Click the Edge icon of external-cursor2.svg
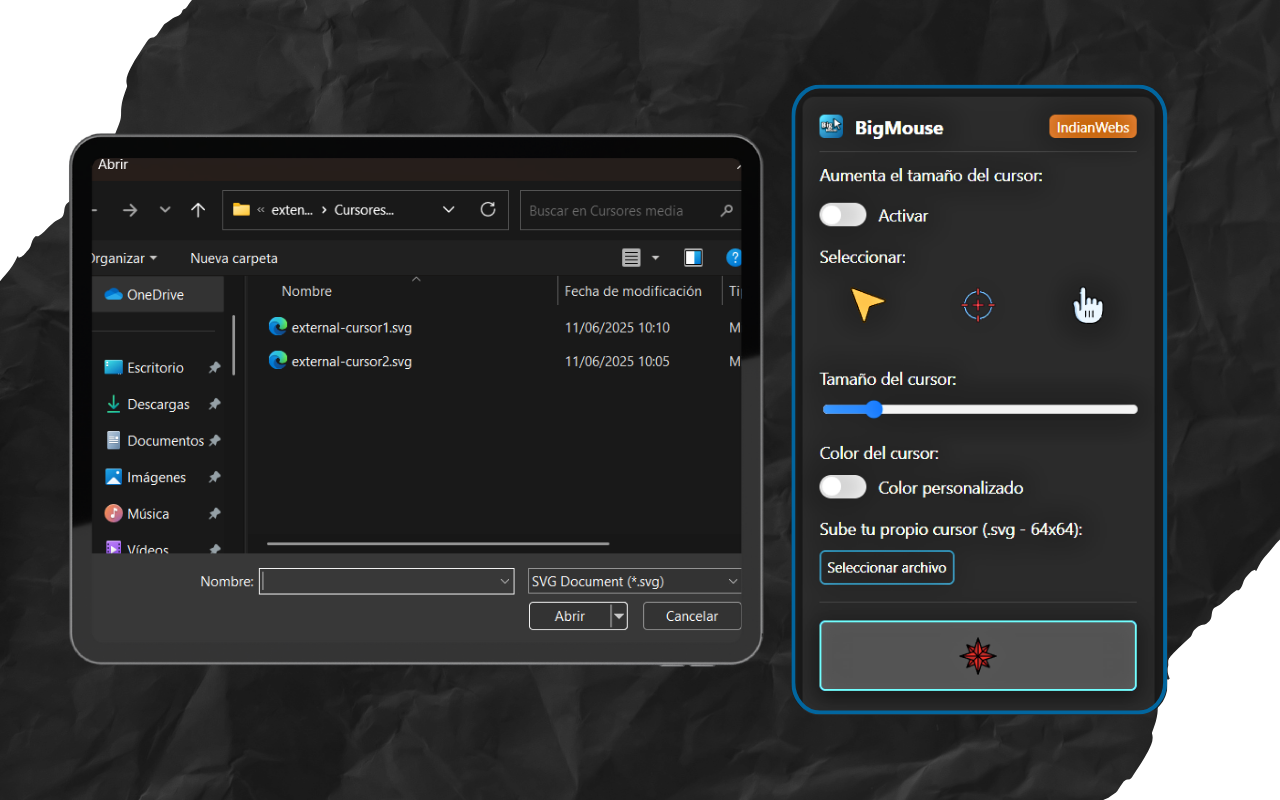Image resolution: width=1280 pixels, height=800 pixels. tap(278, 360)
